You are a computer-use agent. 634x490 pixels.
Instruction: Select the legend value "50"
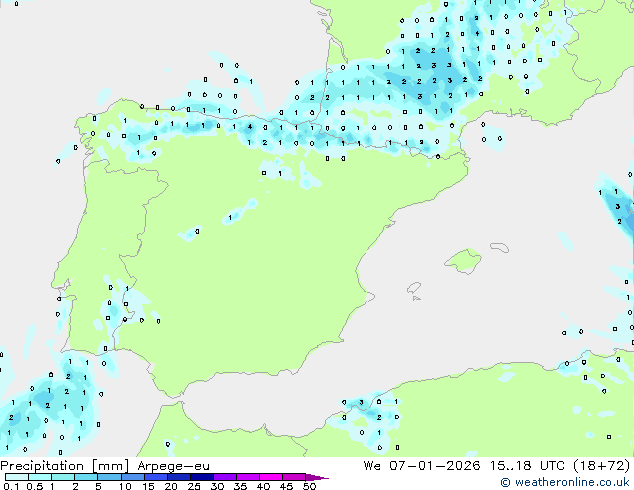[309, 486]
